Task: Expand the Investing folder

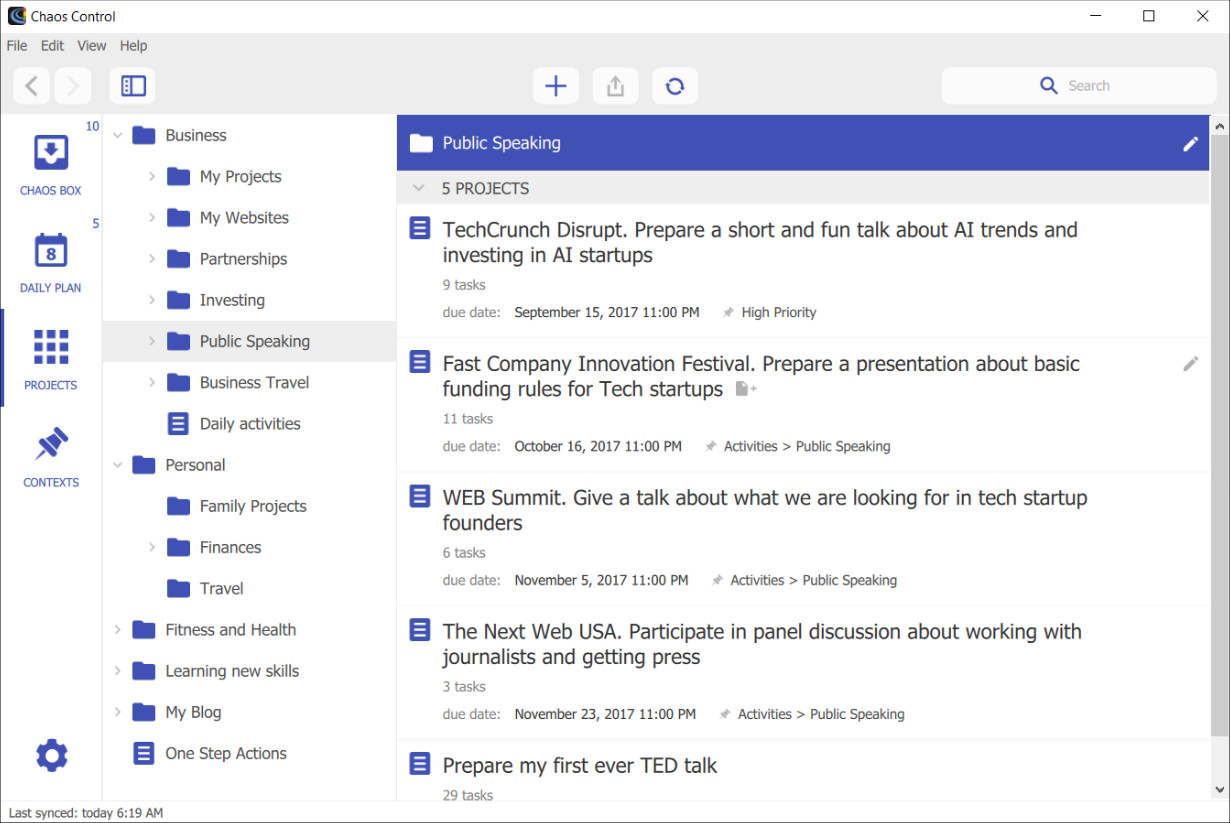Action: pyautogui.click(x=152, y=300)
